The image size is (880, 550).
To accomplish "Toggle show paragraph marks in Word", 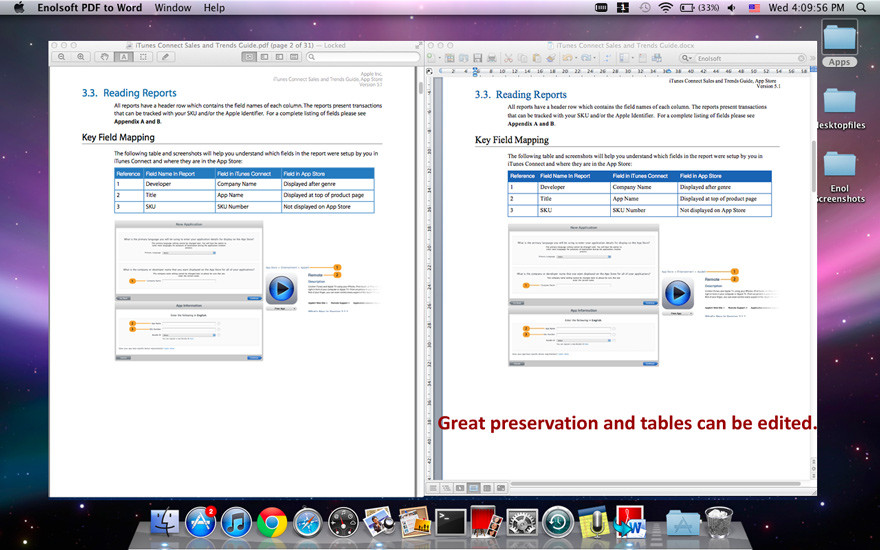I will [606, 58].
